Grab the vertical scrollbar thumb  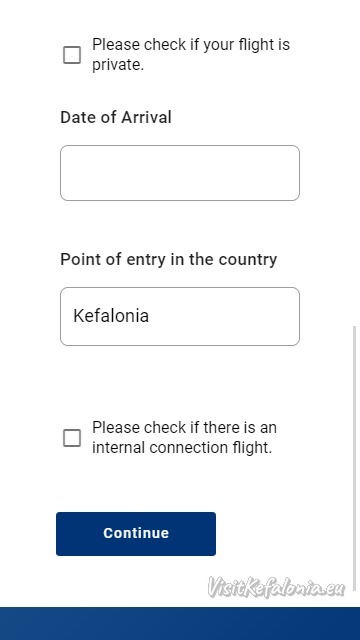pos(354,457)
